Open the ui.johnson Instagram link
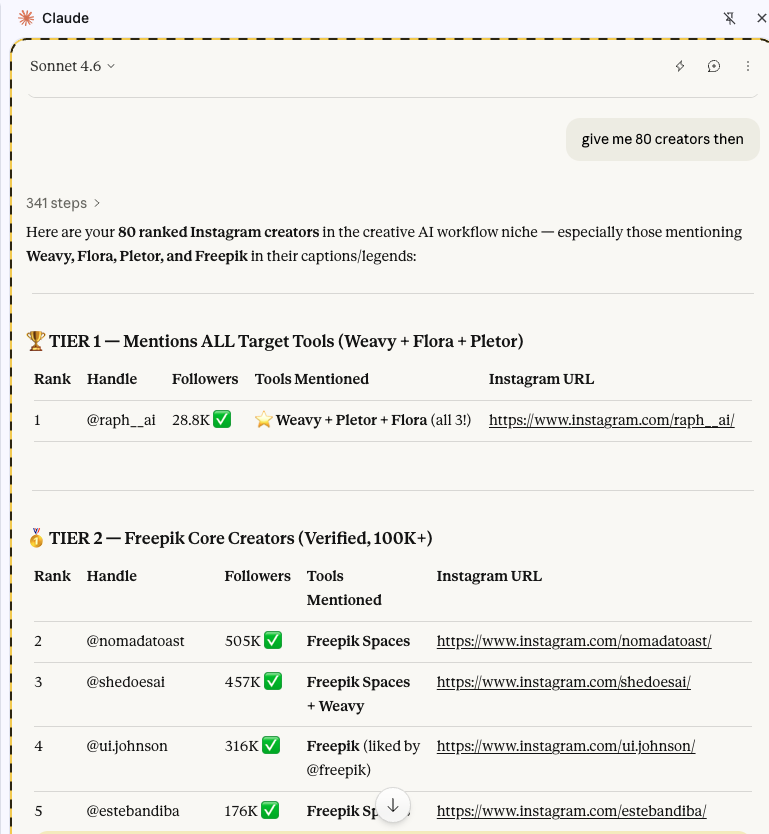 [566, 746]
